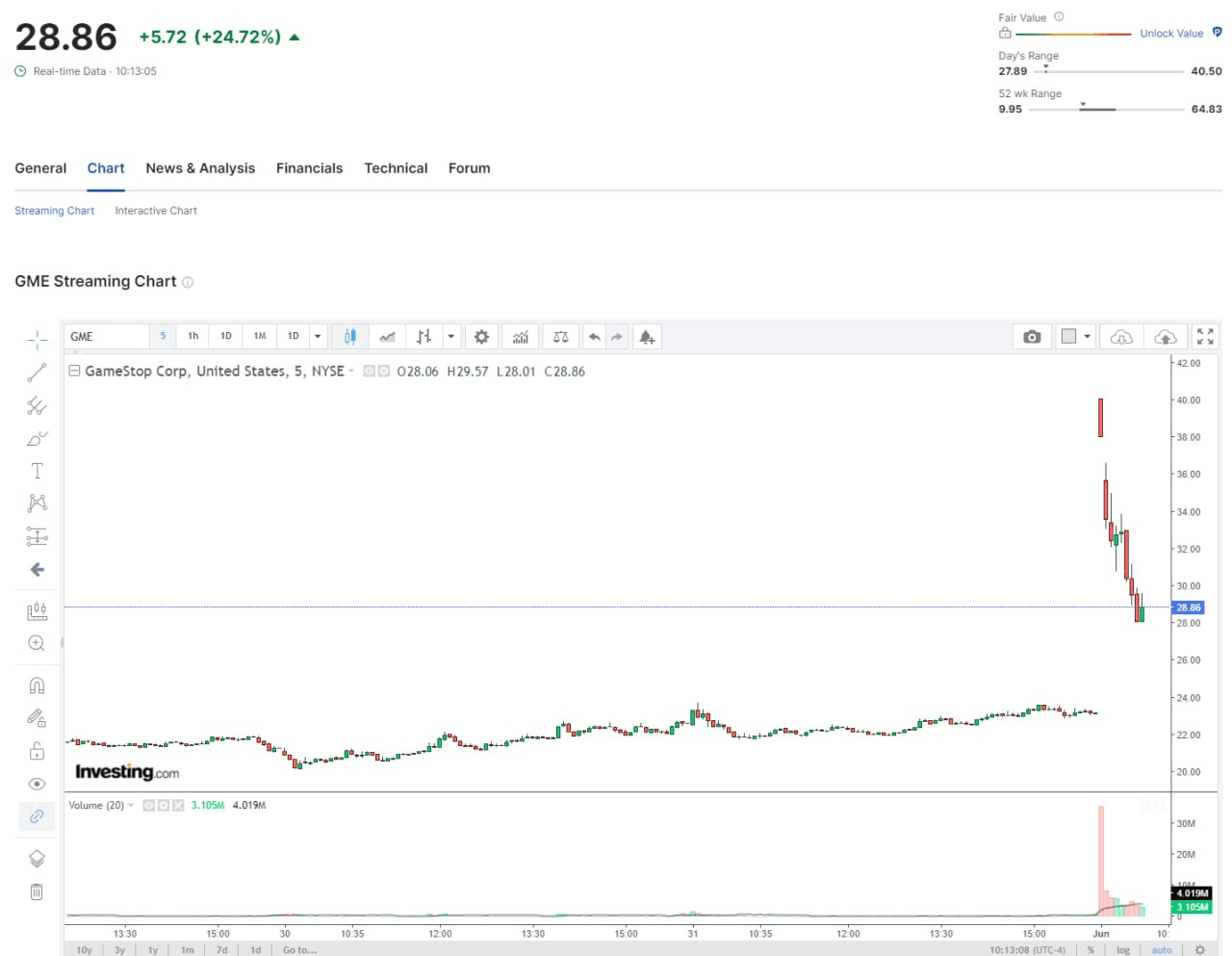Screen dimensions: 1232x956
Task: Open the Technical tab
Action: 396,168
